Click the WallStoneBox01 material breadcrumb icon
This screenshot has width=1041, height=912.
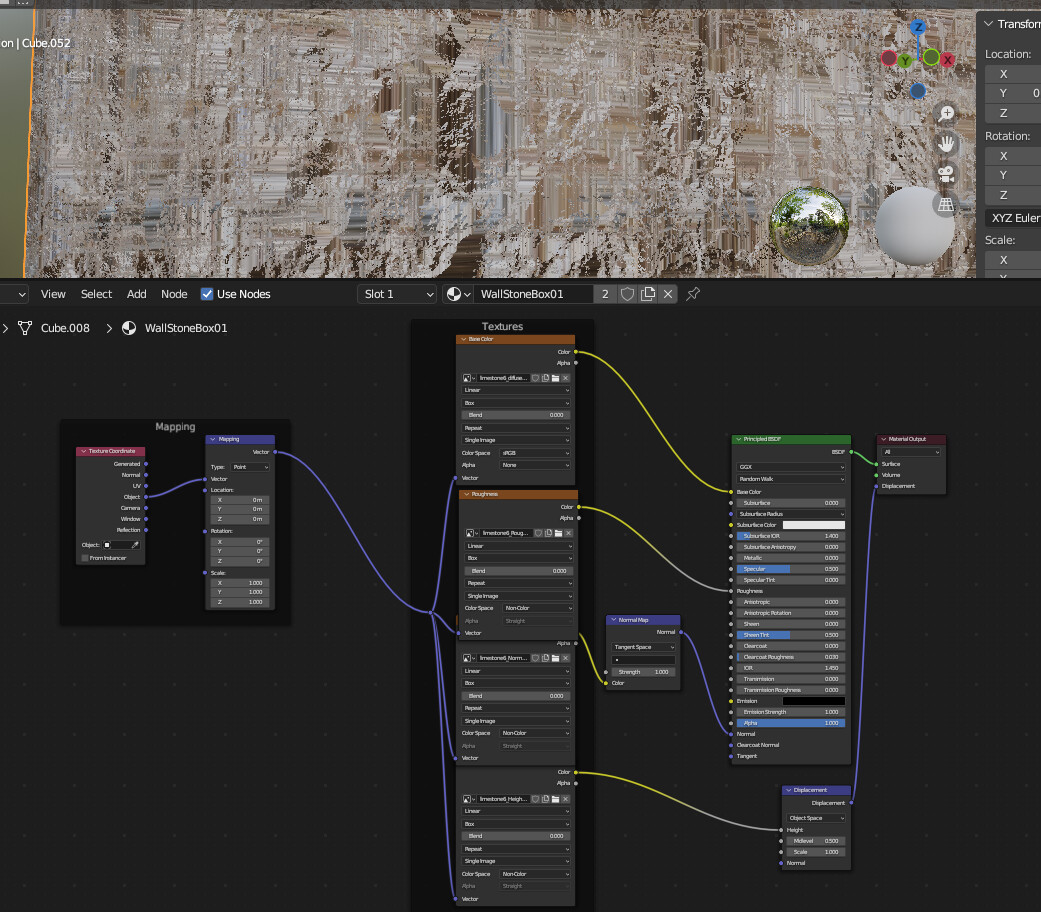click(129, 328)
